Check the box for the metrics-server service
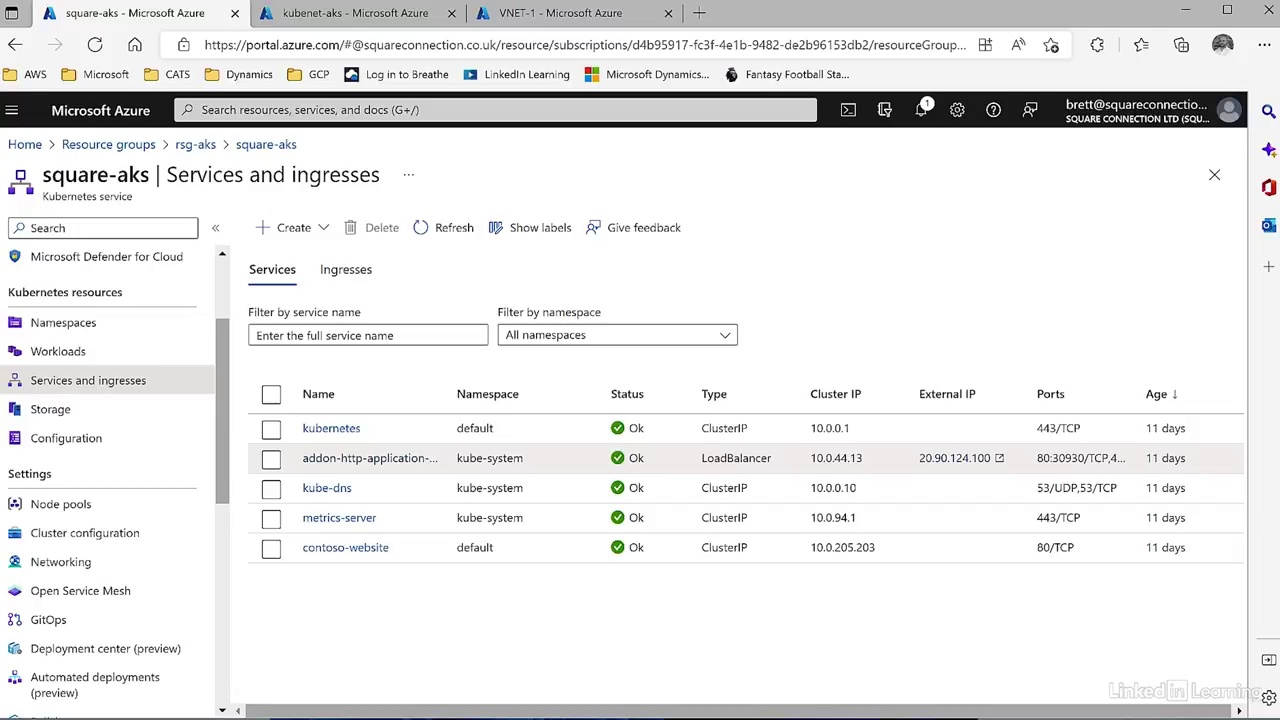This screenshot has width=1280, height=720. point(271,518)
